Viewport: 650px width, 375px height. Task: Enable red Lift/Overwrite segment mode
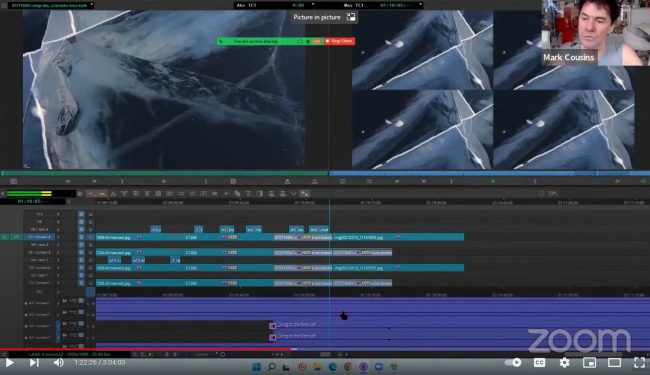click(x=90, y=194)
